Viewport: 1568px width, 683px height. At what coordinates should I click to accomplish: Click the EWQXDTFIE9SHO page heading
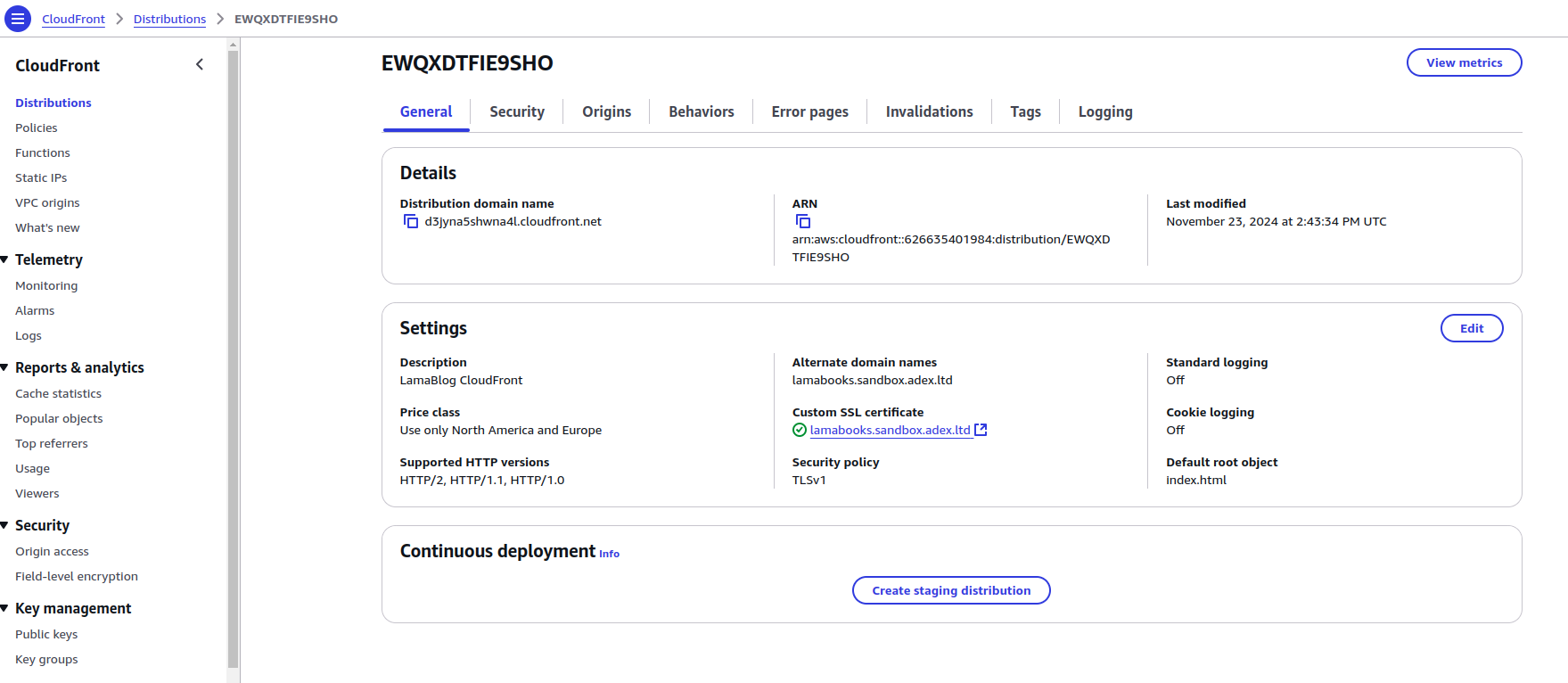pyautogui.click(x=467, y=63)
